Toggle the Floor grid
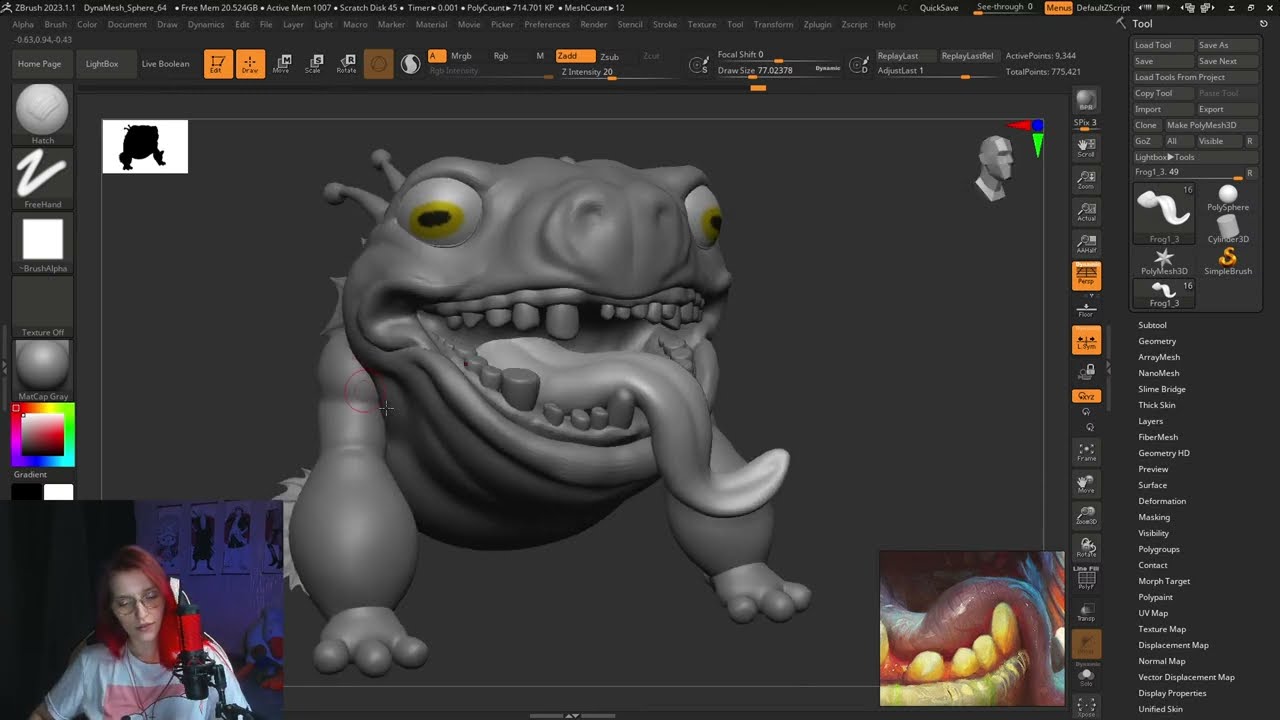This screenshot has height=720, width=1280. (x=1086, y=309)
